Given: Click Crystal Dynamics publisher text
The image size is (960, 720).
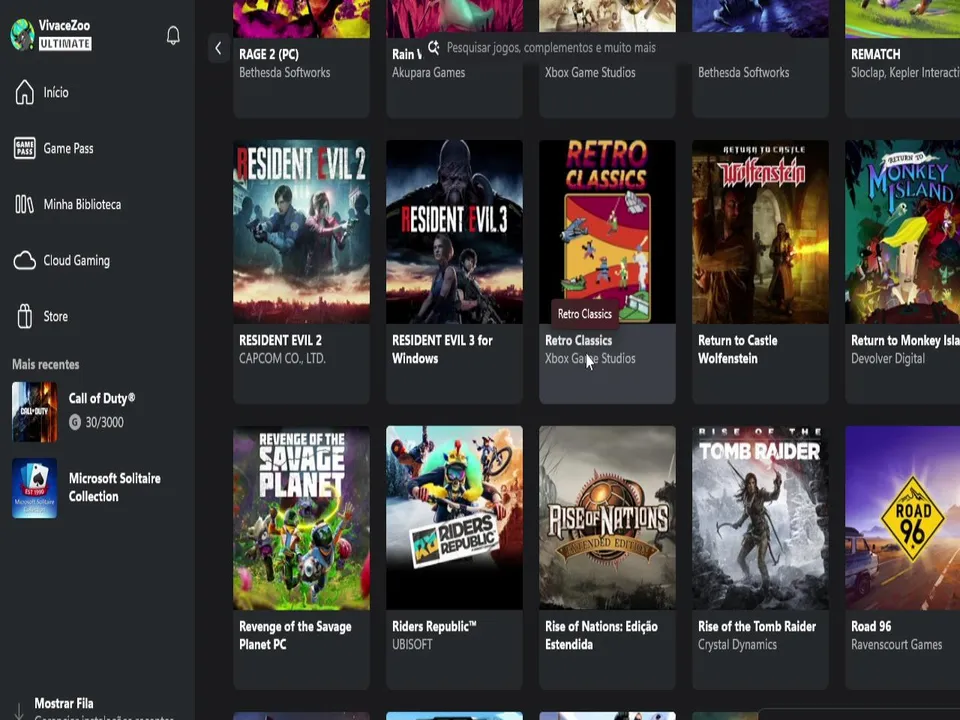Looking at the screenshot, I should click(x=737, y=645).
